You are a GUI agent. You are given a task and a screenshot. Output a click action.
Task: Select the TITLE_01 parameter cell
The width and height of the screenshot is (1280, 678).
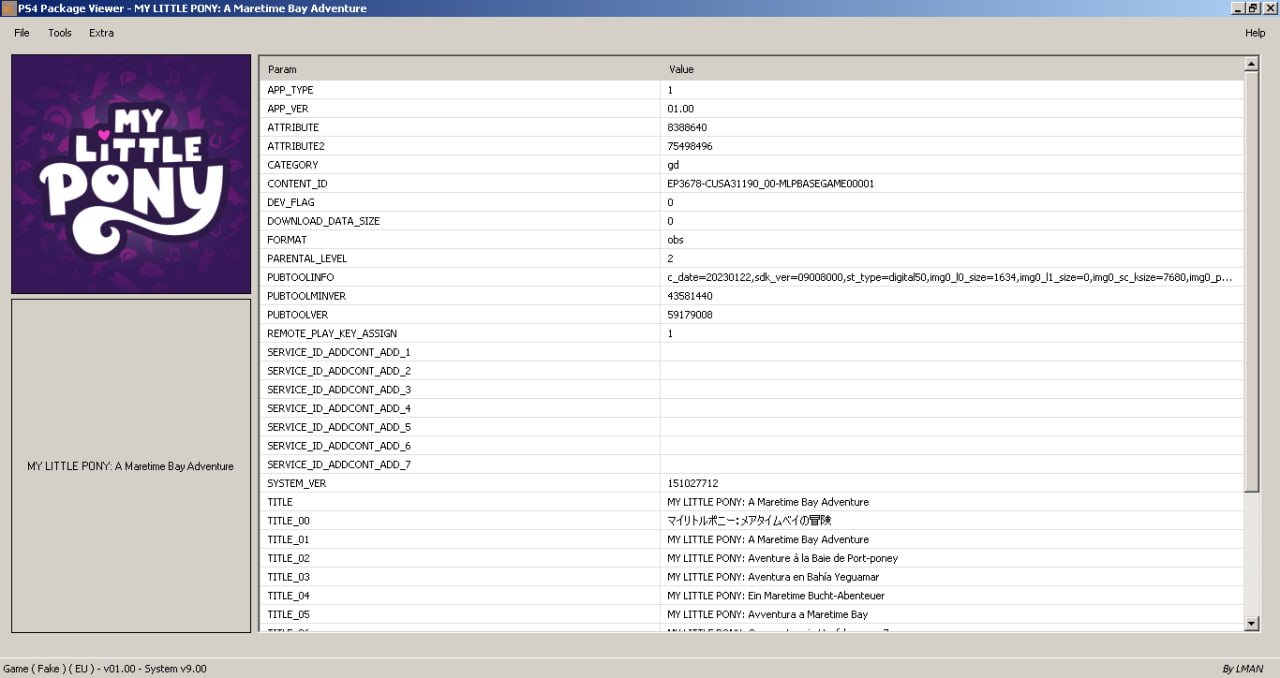point(460,539)
